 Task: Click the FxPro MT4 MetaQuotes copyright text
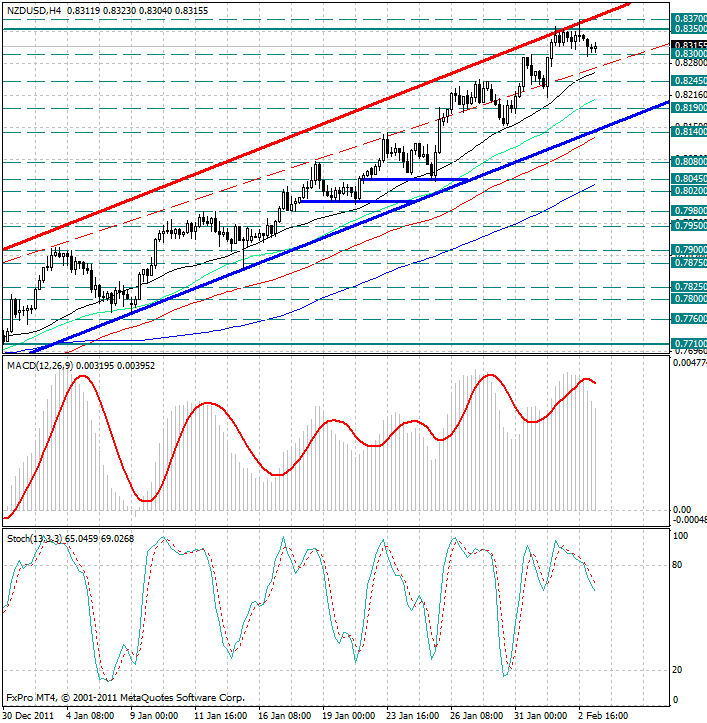point(125,698)
